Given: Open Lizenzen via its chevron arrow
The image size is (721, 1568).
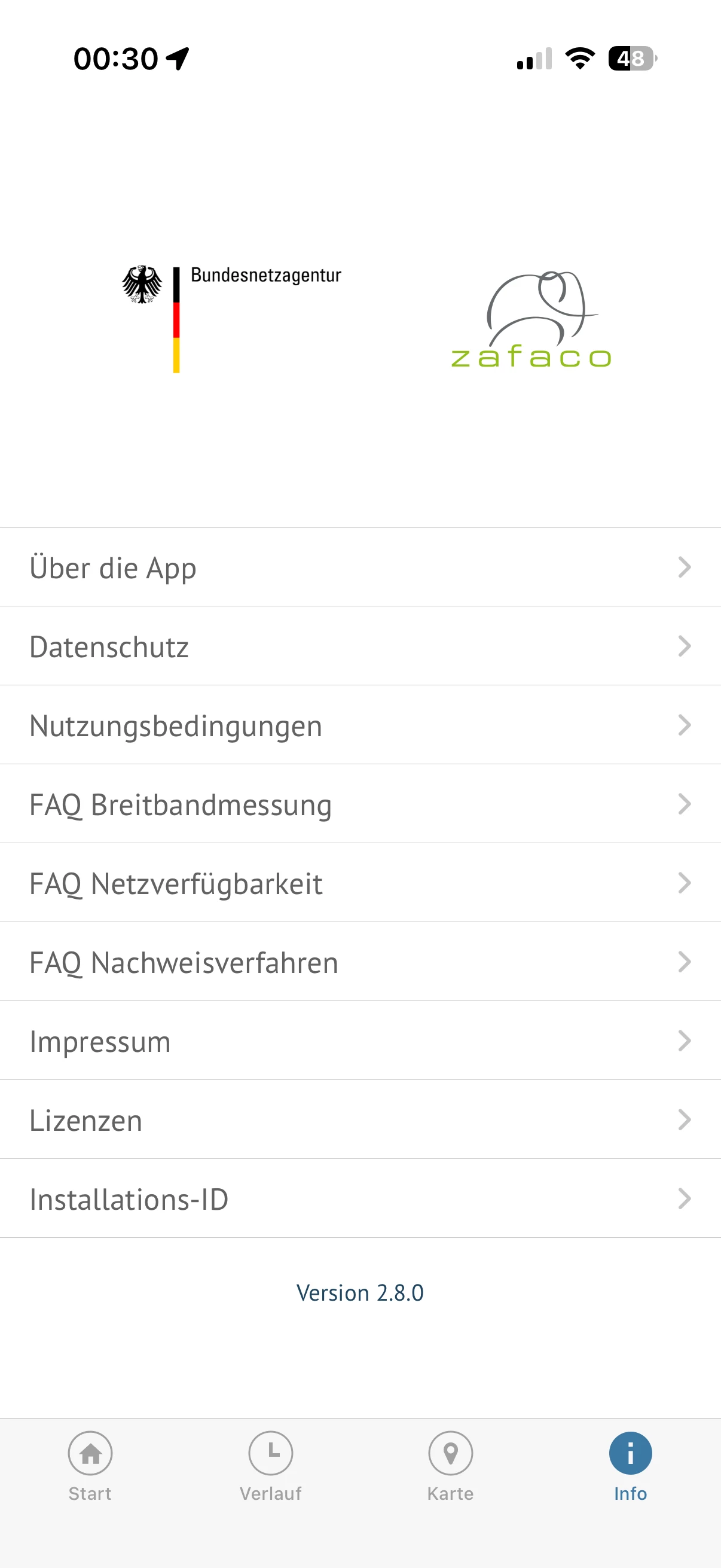Looking at the screenshot, I should coord(685,1119).
